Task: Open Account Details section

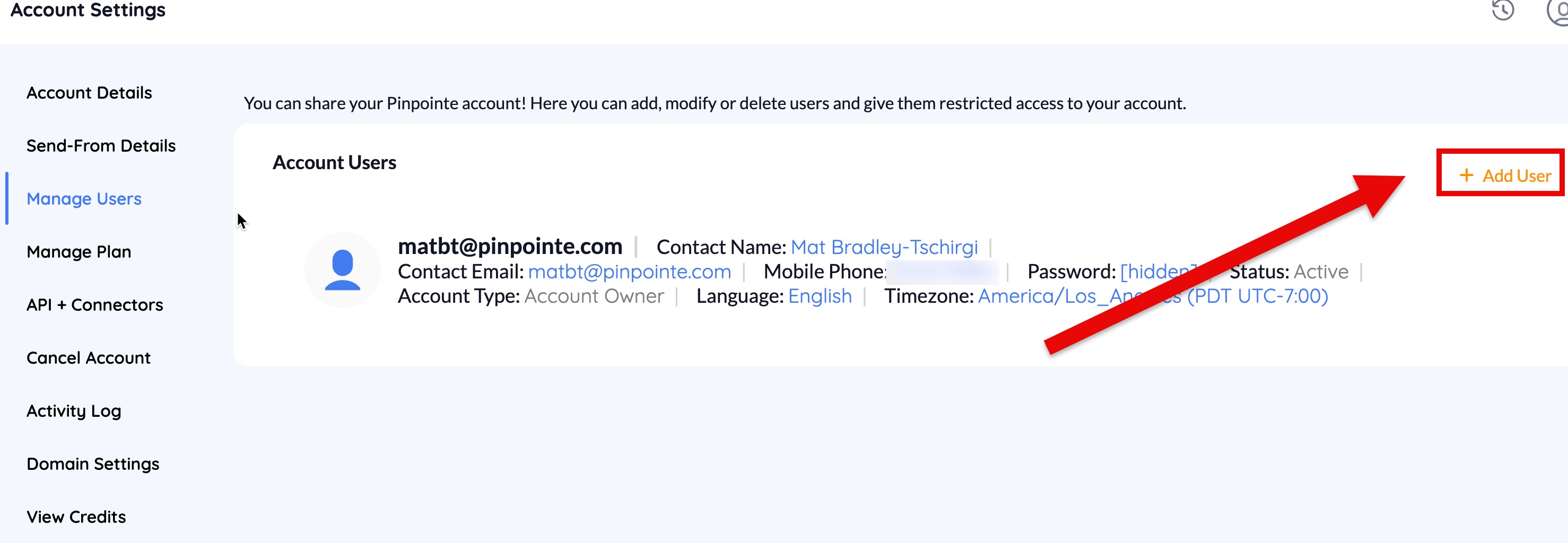Action: (x=90, y=92)
